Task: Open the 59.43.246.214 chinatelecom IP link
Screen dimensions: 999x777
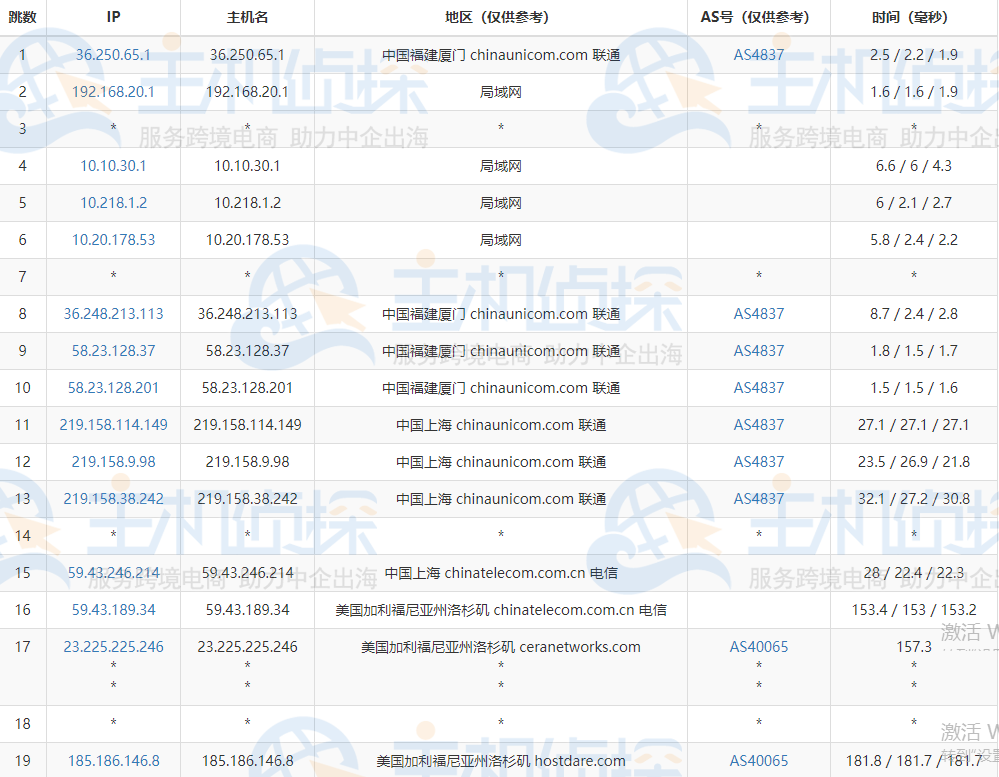Action: click(113, 572)
